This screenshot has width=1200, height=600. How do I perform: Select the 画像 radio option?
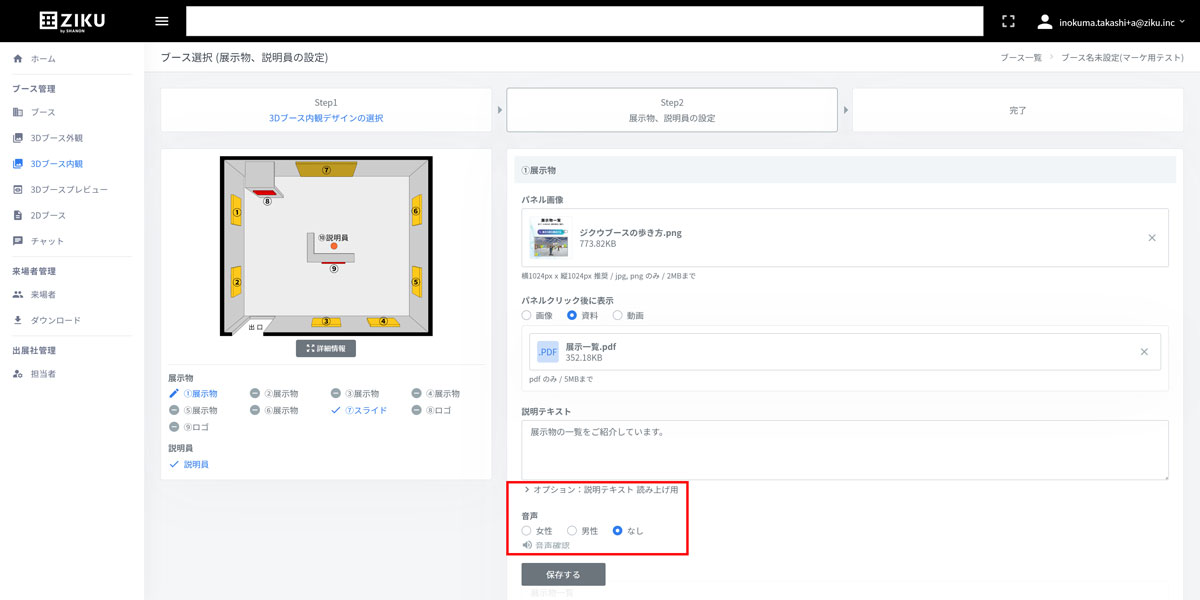coord(527,315)
